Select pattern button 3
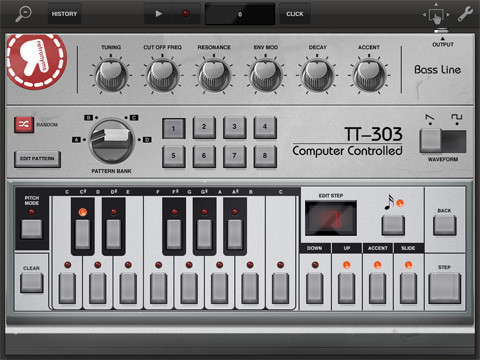Image resolution: width=480 pixels, height=360 pixels. pos(235,127)
